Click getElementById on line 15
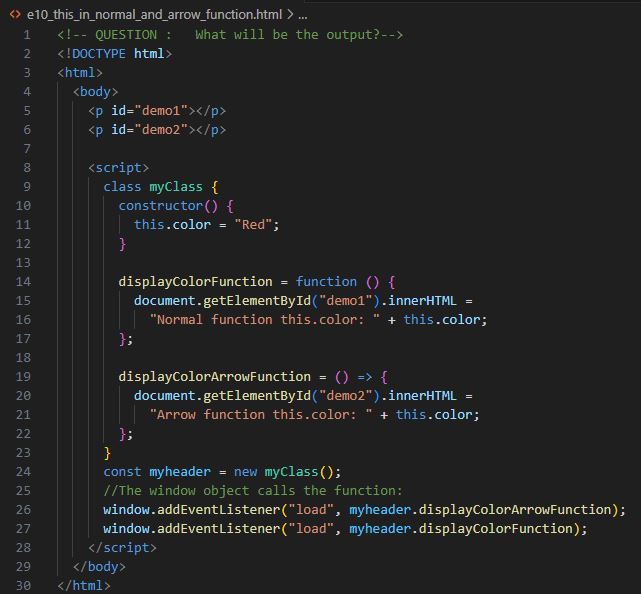Image resolution: width=641 pixels, height=594 pixels. click(257, 301)
